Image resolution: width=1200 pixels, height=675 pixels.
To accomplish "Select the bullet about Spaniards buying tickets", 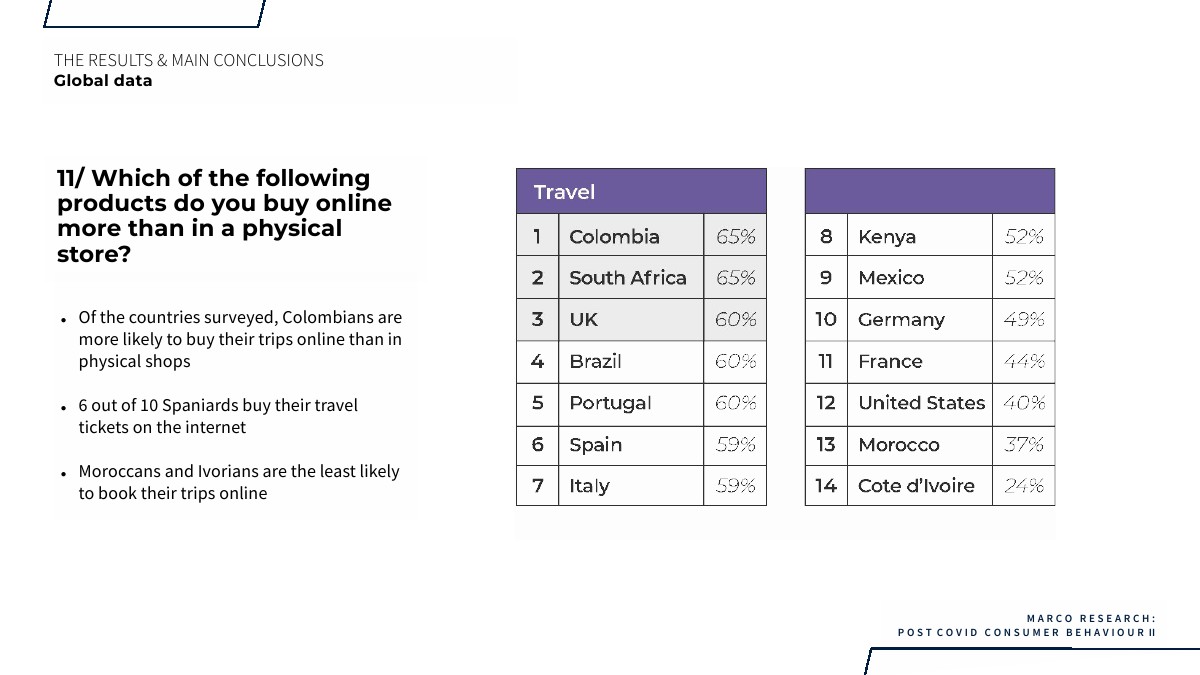I will click(x=218, y=416).
